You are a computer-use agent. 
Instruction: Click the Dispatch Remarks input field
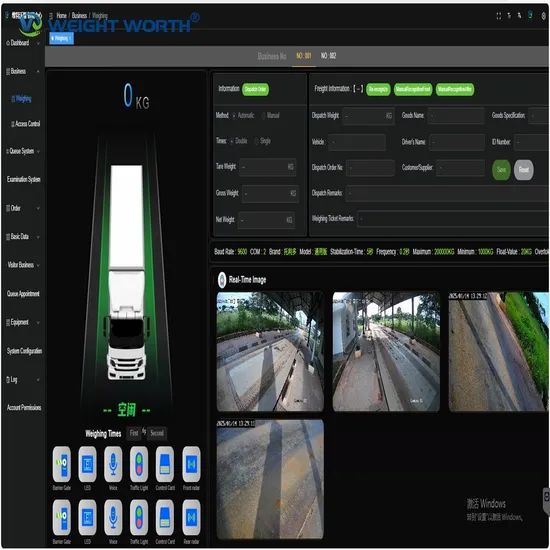point(448,193)
